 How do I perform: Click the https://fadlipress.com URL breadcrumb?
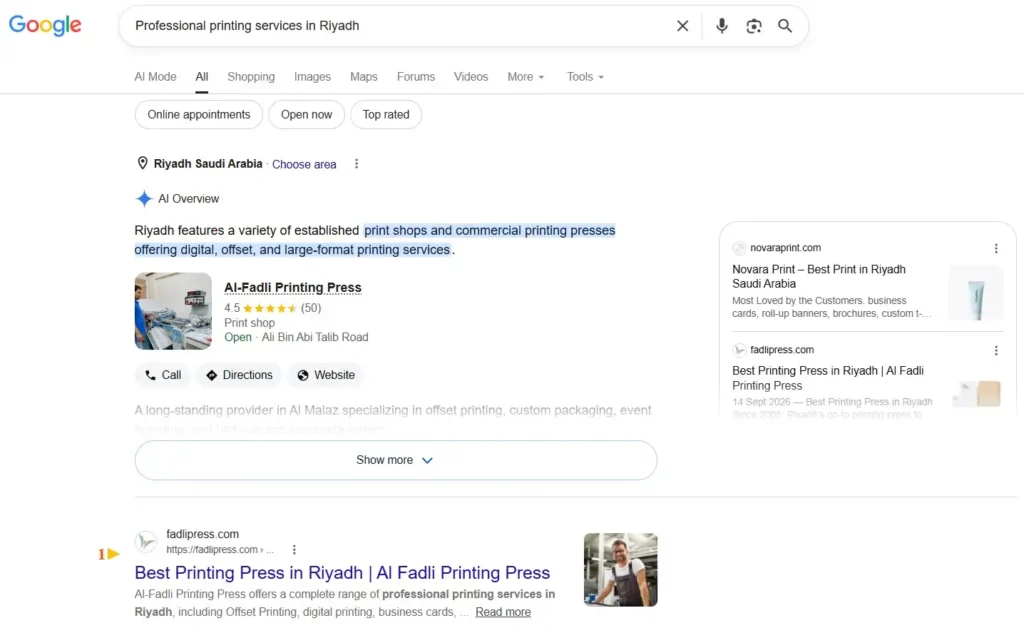point(219,549)
